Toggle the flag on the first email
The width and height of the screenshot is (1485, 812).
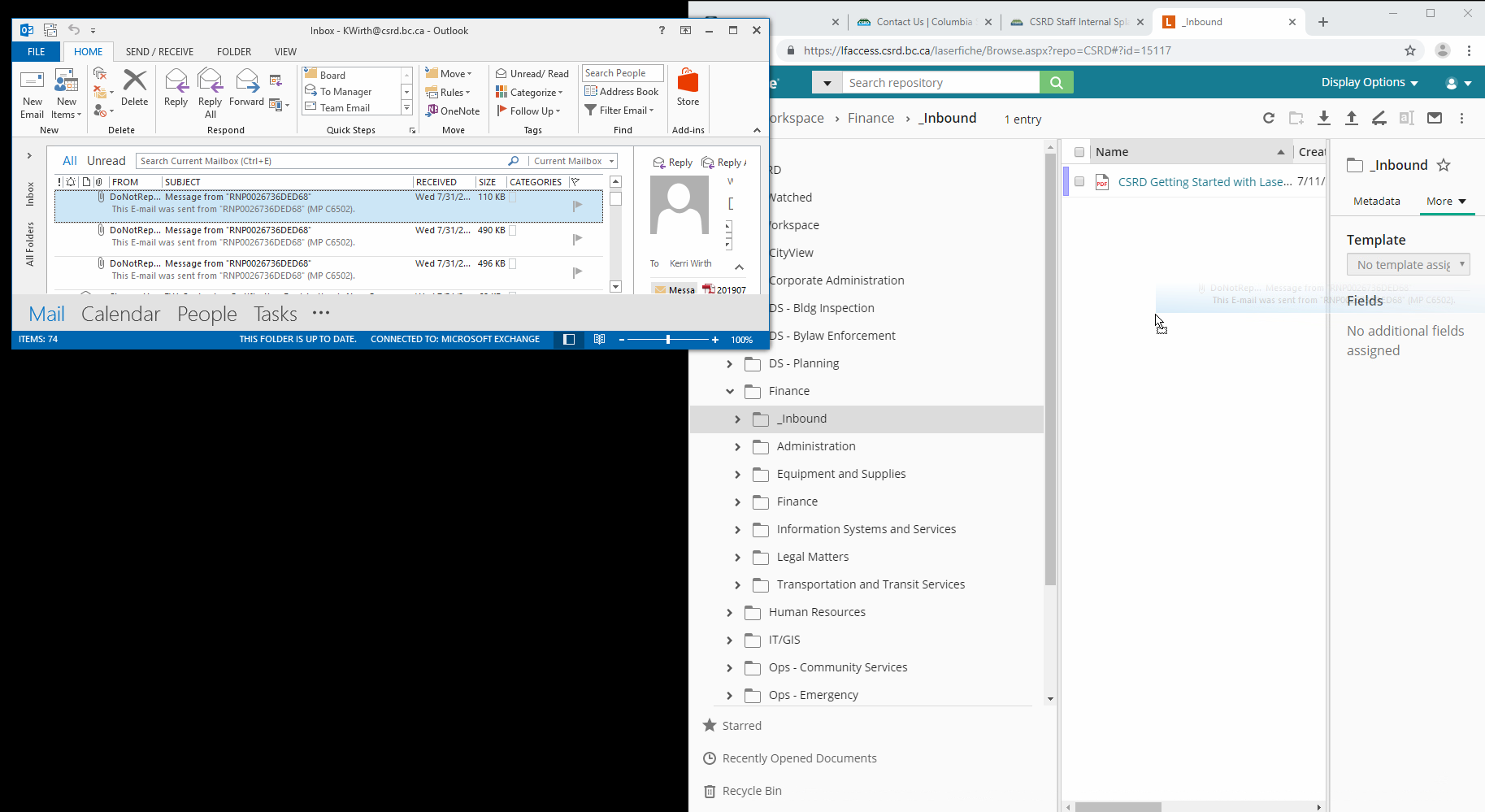[x=577, y=206]
